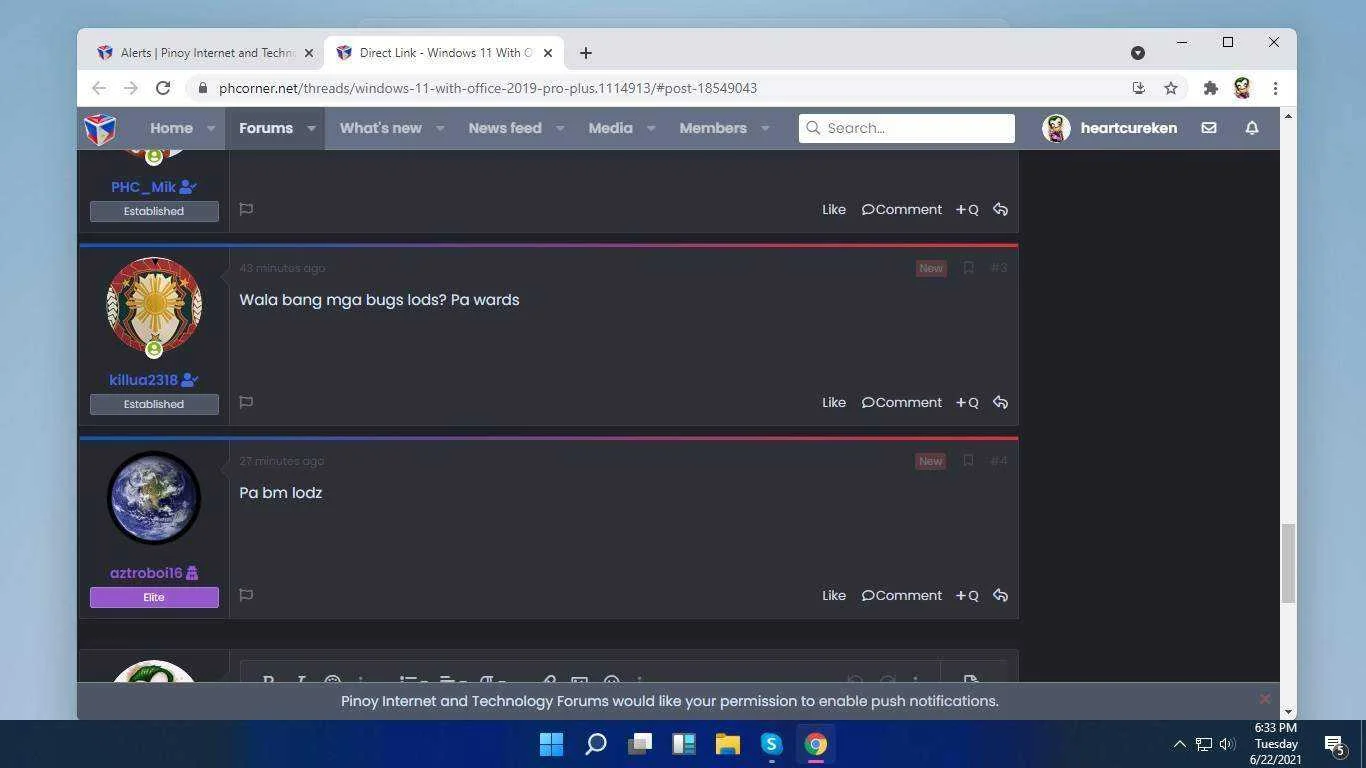Open the Media nav item
Screen dimensions: 1366x768
(610, 128)
